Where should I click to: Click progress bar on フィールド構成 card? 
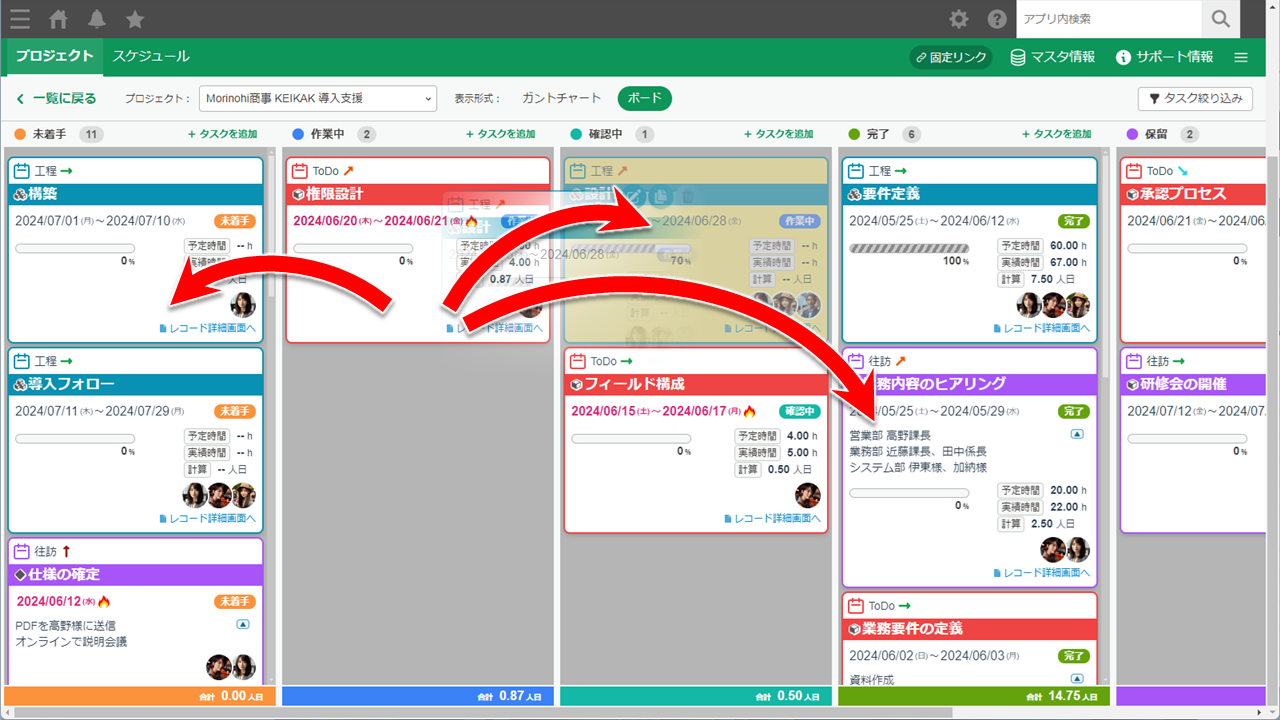(631, 438)
